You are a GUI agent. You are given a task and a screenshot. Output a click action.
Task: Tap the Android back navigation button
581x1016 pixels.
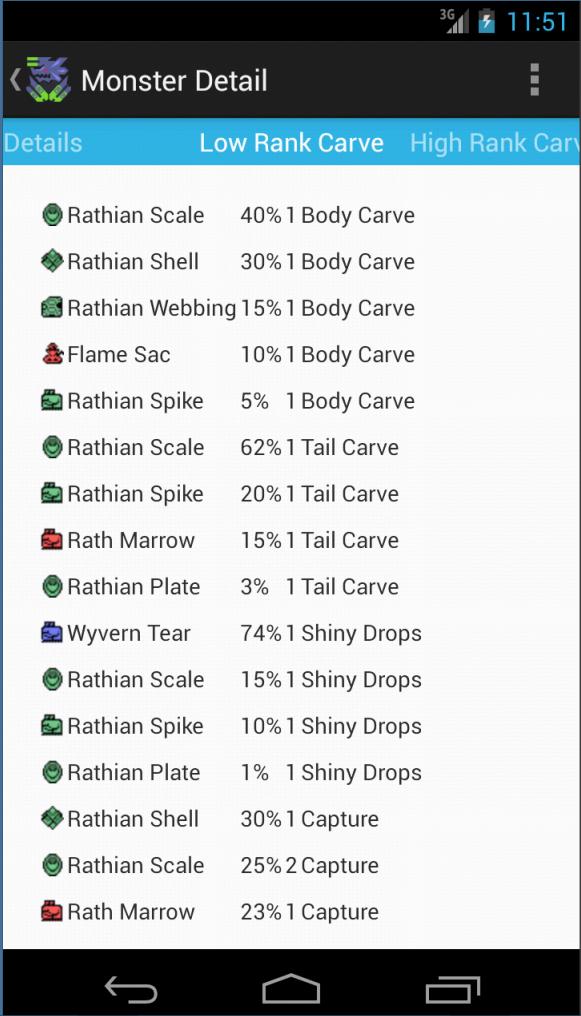131,989
